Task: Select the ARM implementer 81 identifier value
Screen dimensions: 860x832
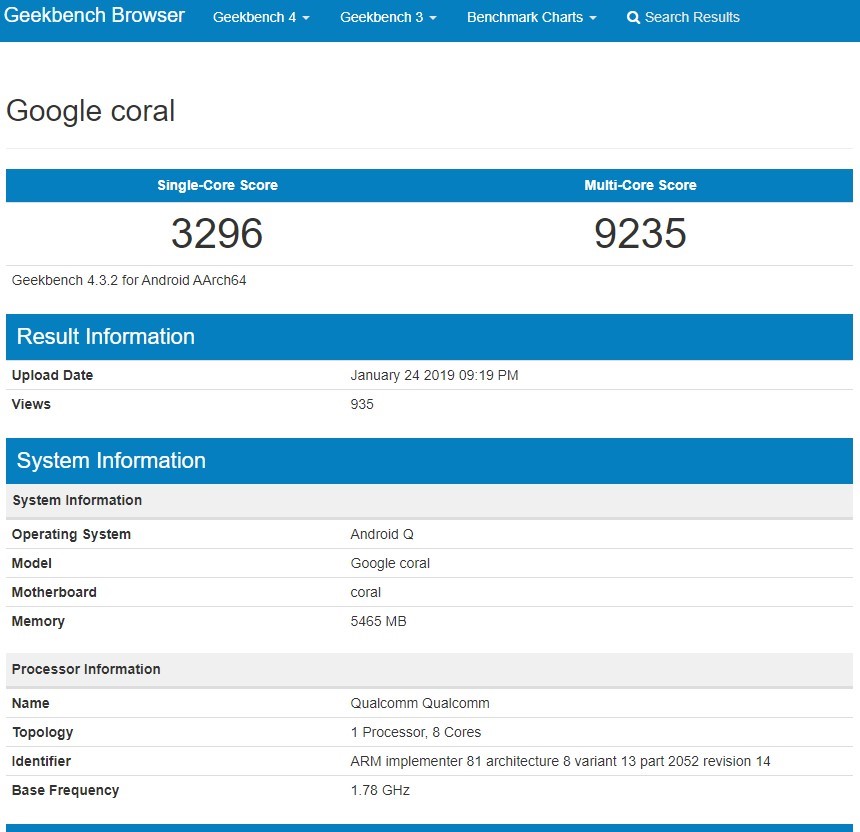Action: tap(561, 761)
